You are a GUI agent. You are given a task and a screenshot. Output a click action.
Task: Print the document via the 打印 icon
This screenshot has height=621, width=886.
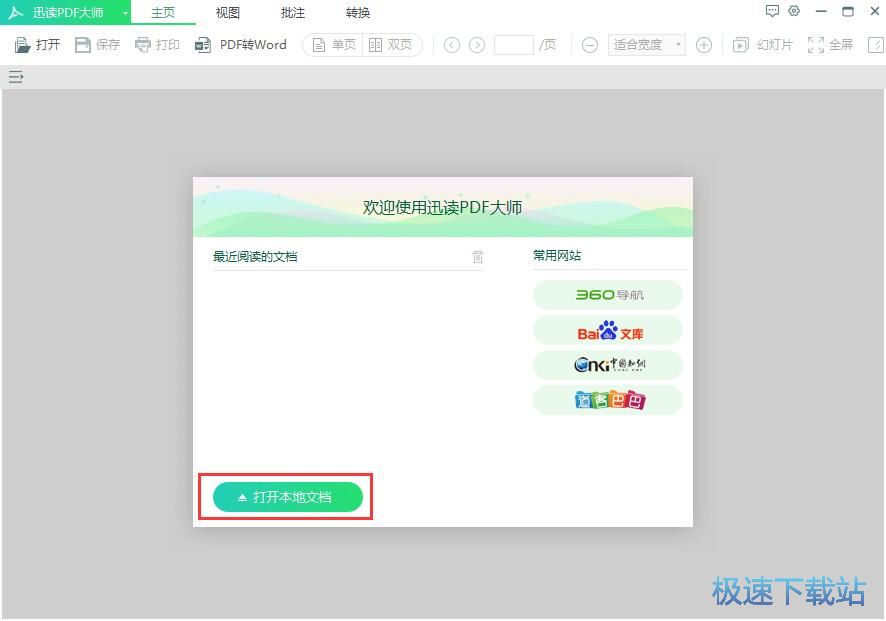(157, 44)
